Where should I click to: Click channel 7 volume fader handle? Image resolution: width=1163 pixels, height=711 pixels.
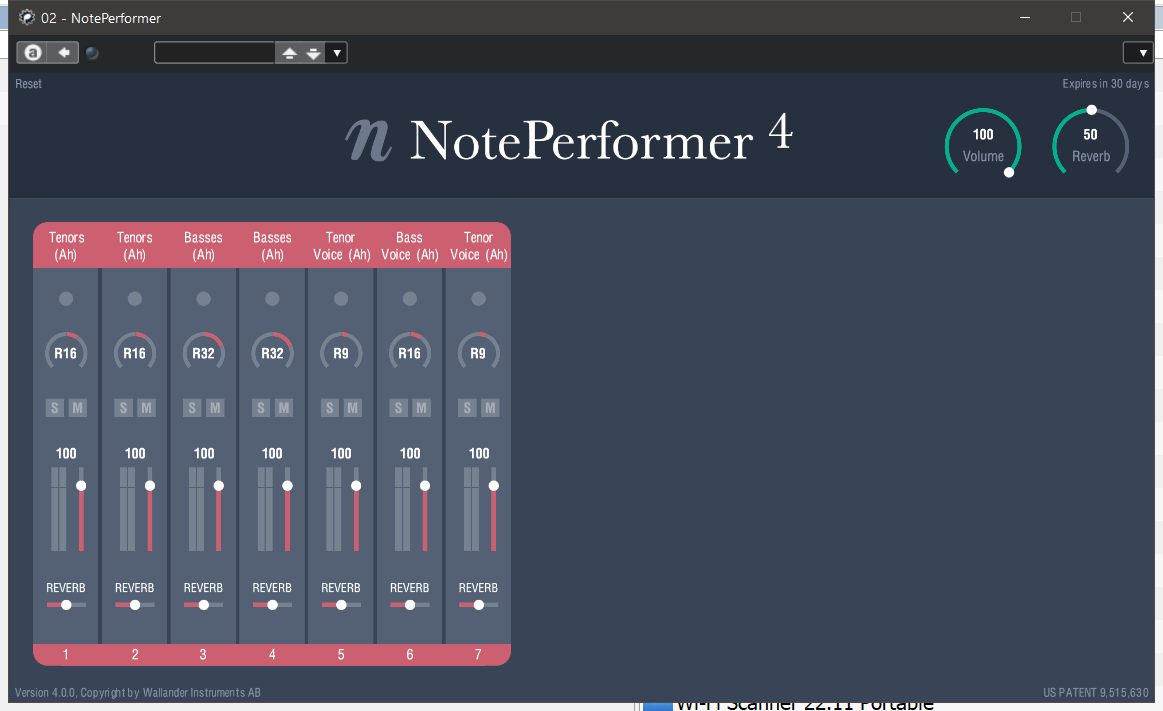493,486
